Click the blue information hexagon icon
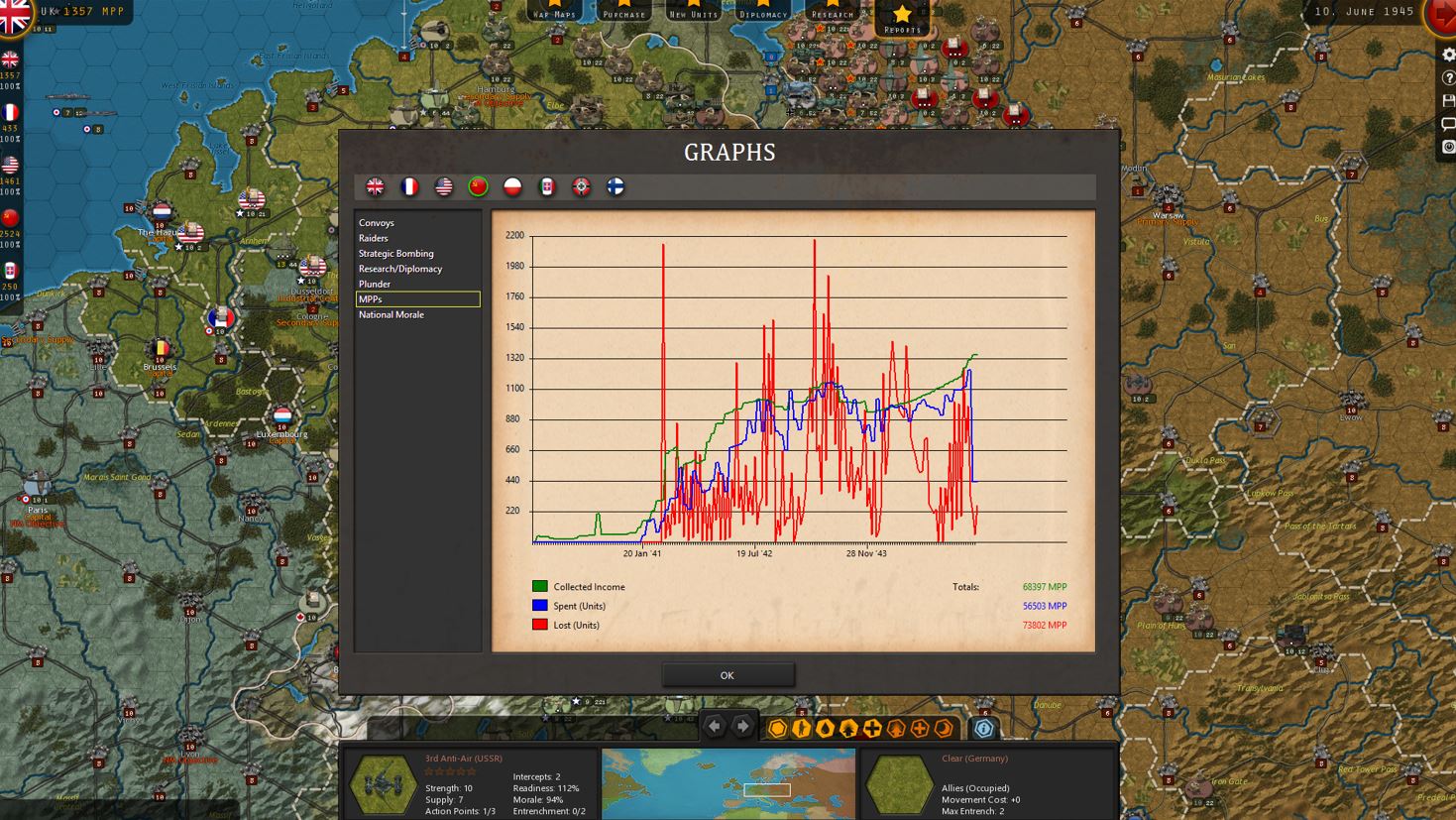This screenshot has height=820, width=1456. click(983, 729)
